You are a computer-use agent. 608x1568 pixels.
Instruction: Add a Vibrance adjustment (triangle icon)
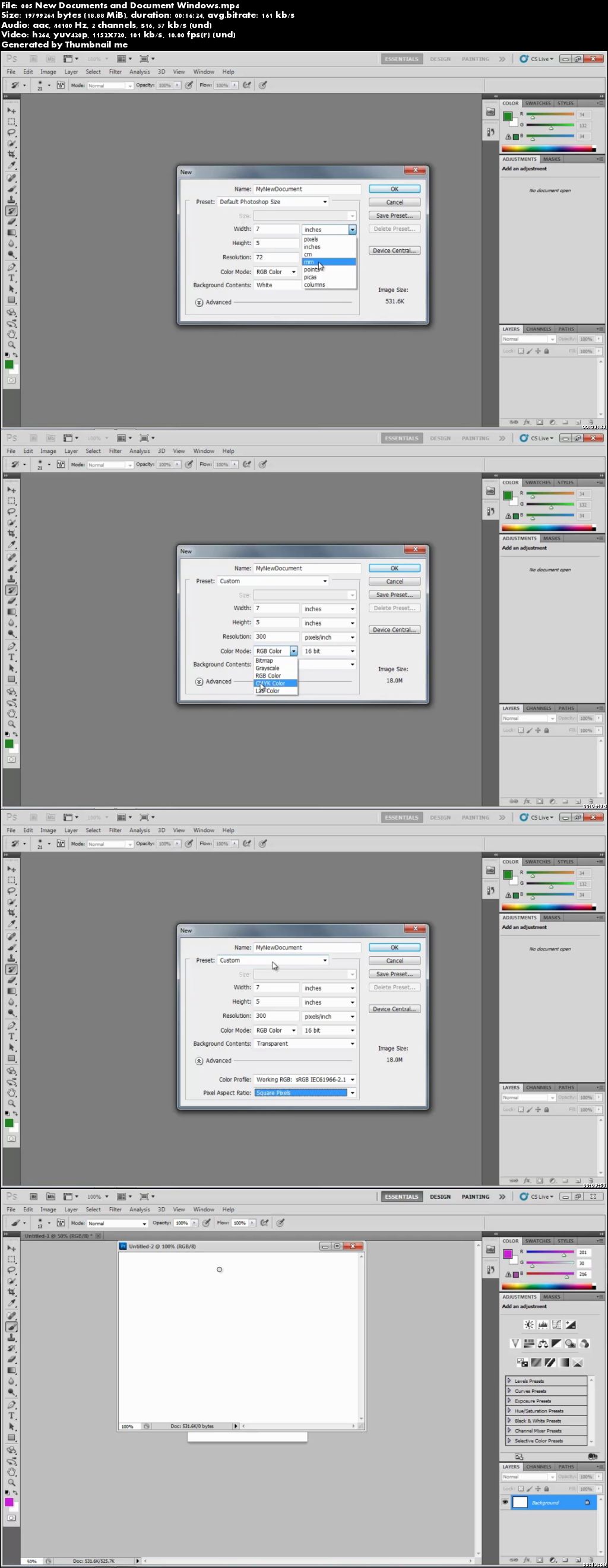pyautogui.click(x=515, y=1344)
